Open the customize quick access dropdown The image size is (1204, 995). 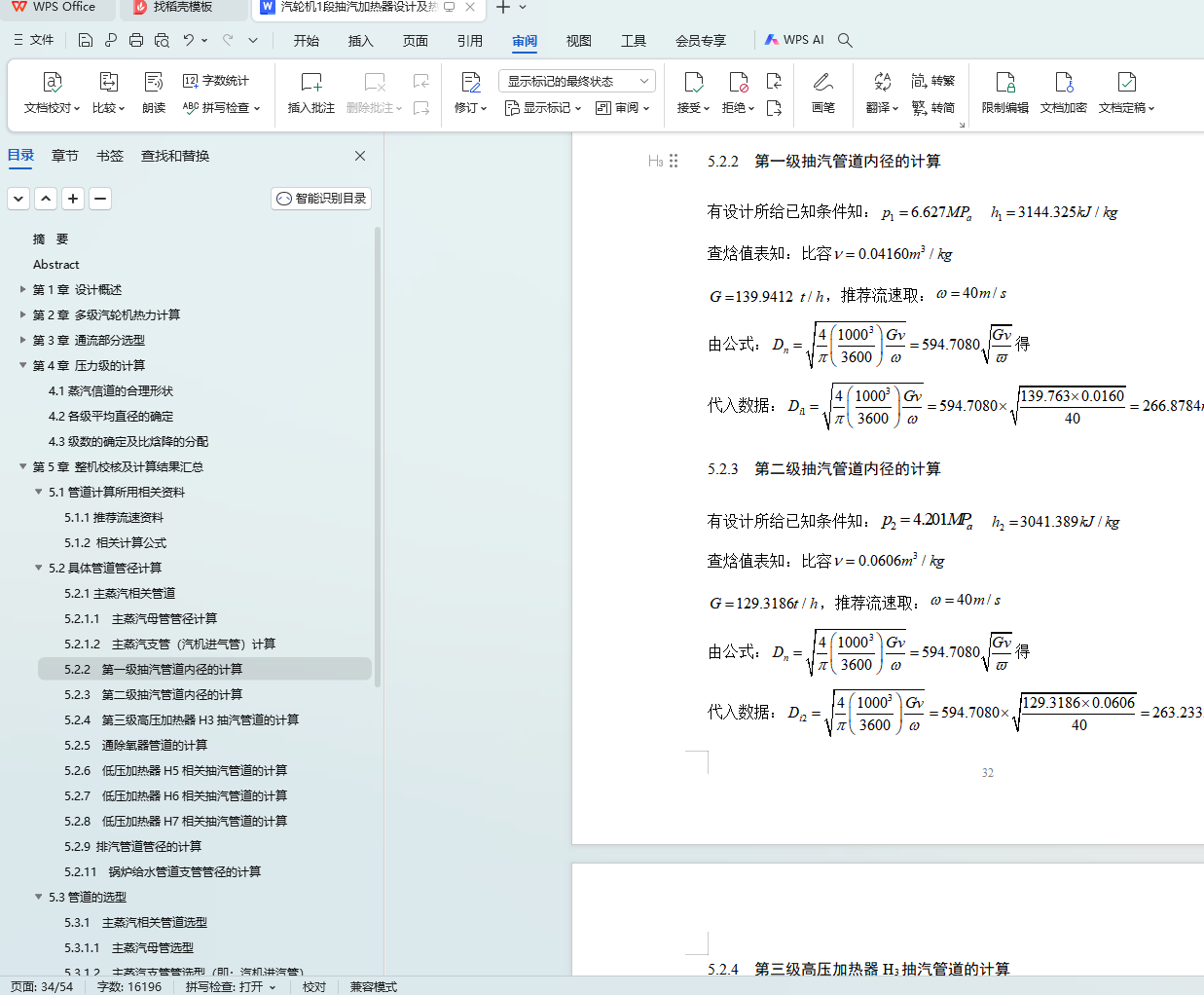click(253, 40)
